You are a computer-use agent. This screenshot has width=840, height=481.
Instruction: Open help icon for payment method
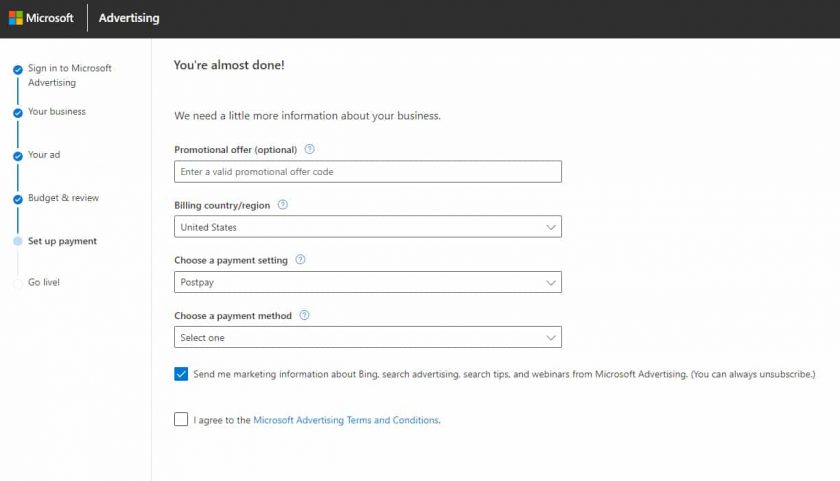(x=304, y=315)
